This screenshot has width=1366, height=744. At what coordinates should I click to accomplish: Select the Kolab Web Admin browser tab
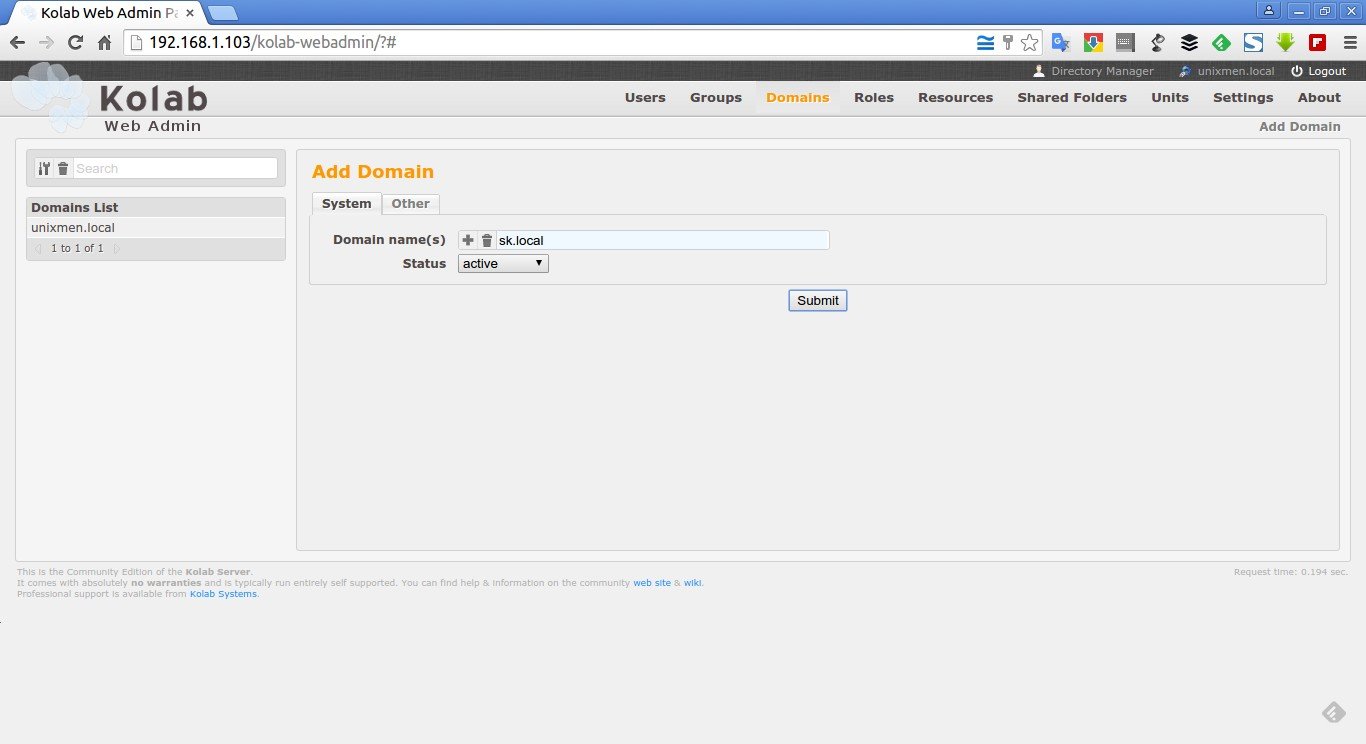108,13
